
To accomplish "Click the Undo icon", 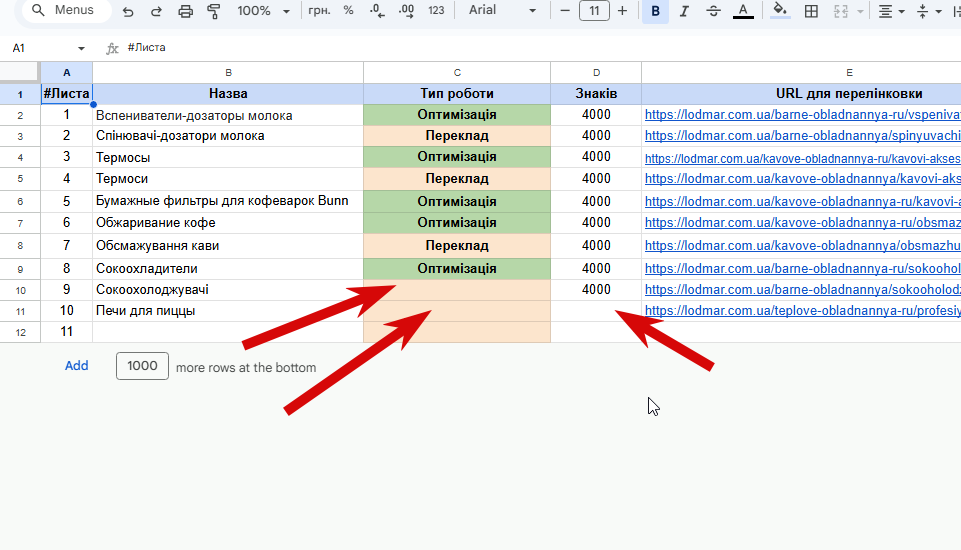I will 128,11.
